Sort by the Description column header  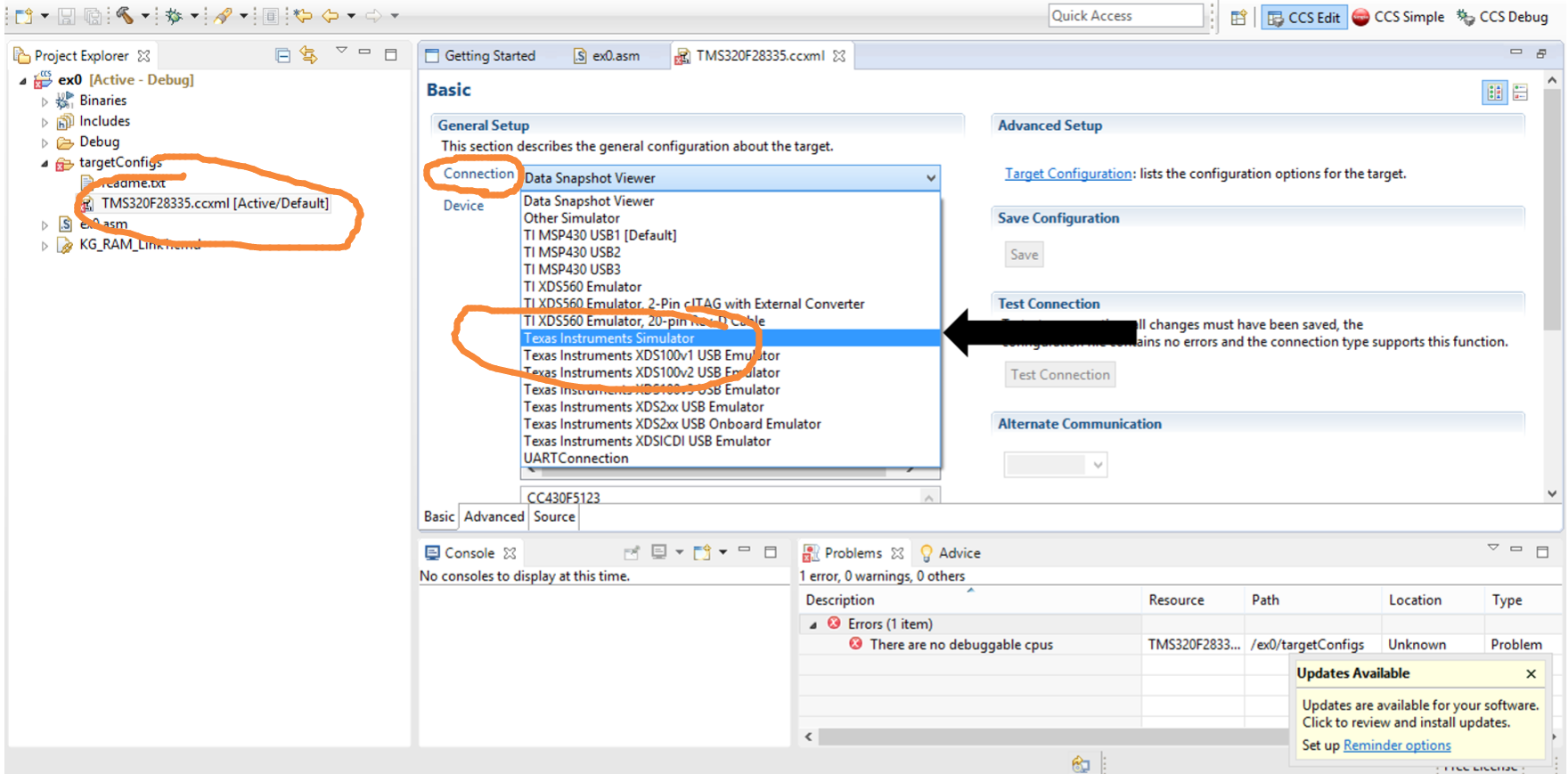tap(969, 600)
